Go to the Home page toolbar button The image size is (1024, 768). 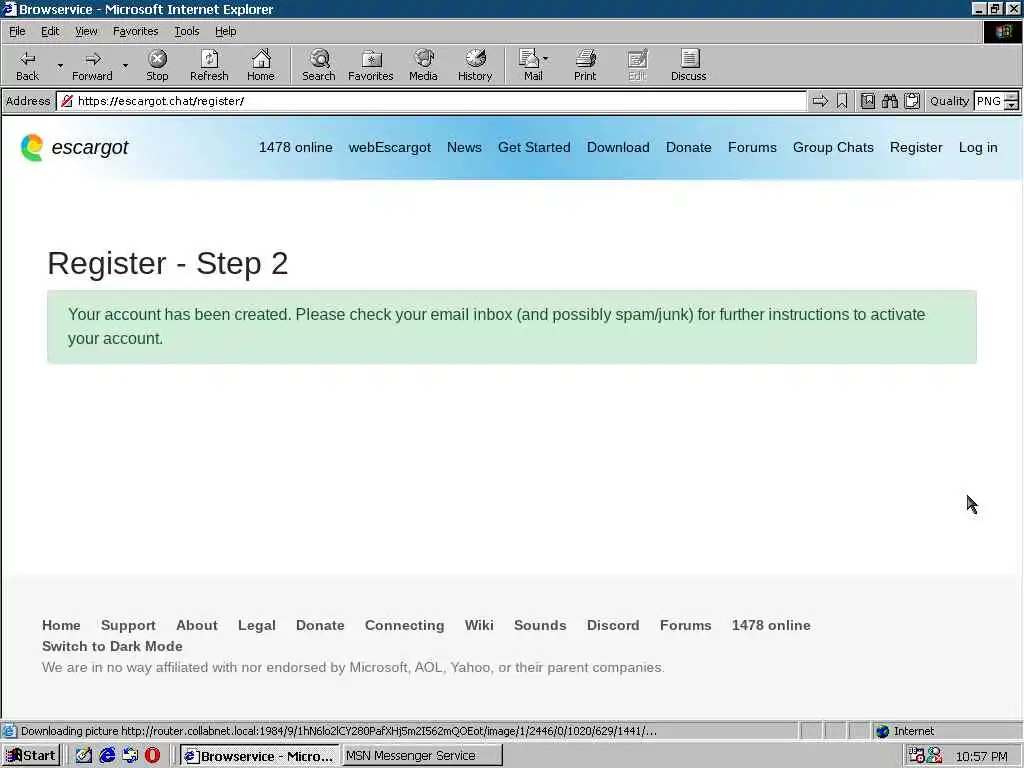[x=261, y=65]
